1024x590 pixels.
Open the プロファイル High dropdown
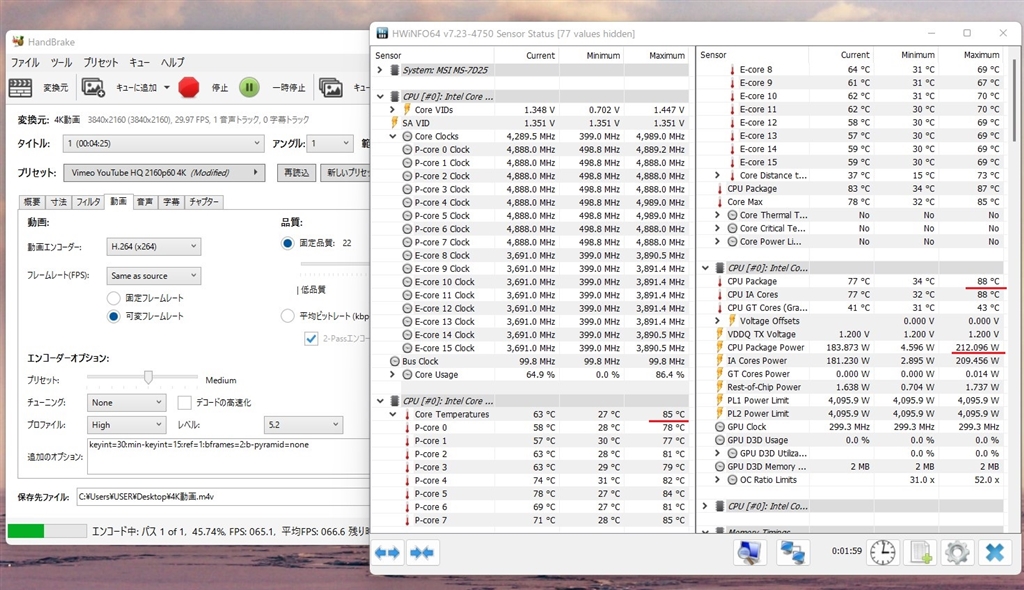coord(127,425)
